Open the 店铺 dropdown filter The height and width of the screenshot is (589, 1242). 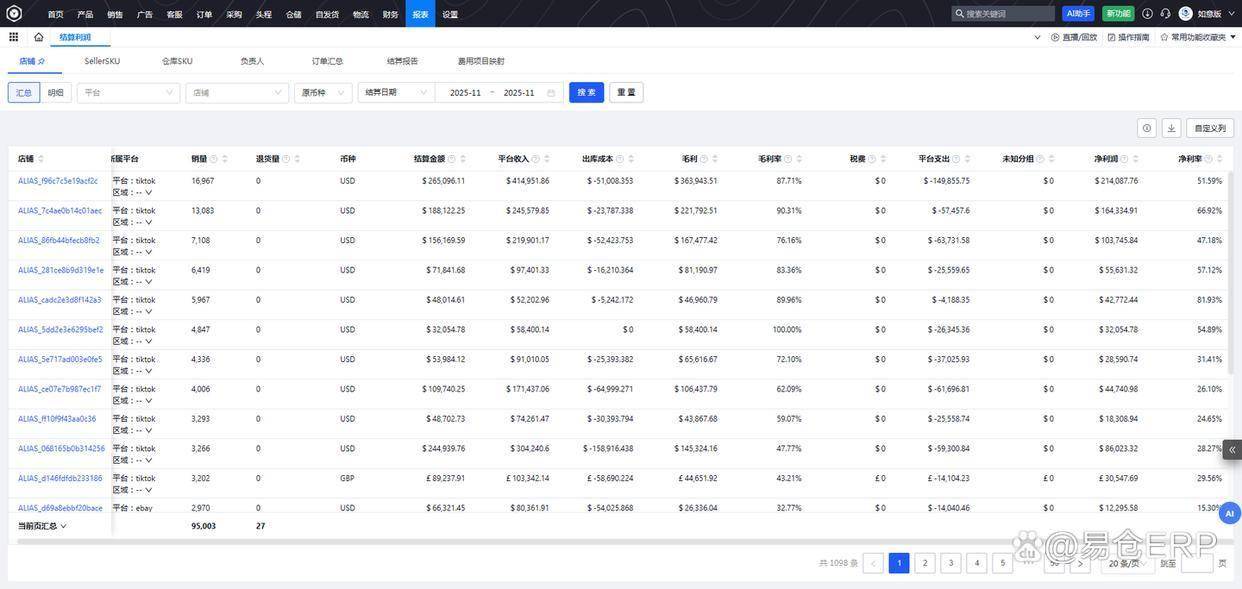[237, 93]
